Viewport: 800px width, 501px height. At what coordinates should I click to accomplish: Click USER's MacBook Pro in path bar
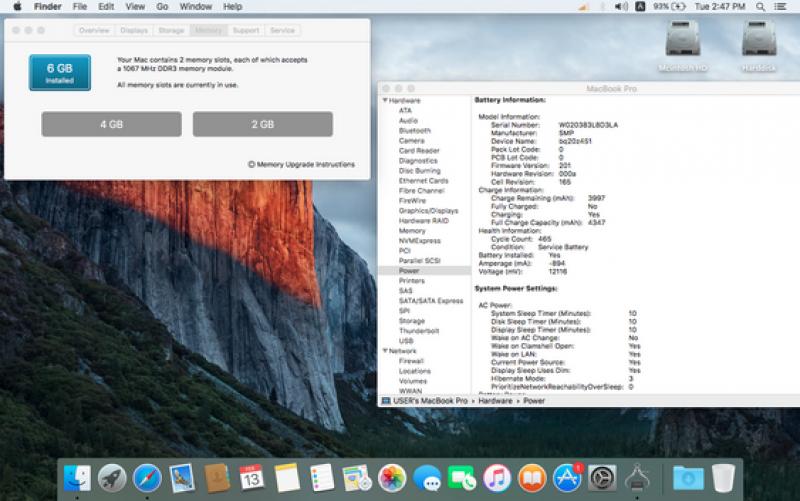430,401
